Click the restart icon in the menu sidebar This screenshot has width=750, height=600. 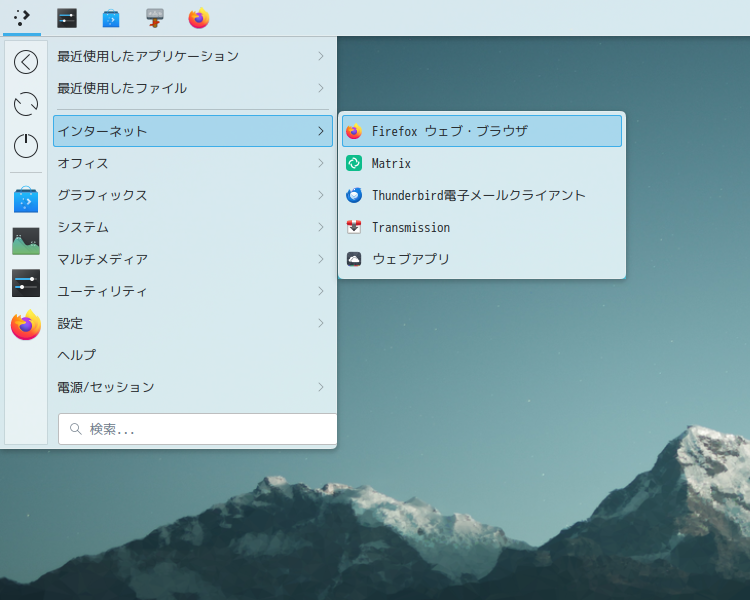click(26, 104)
